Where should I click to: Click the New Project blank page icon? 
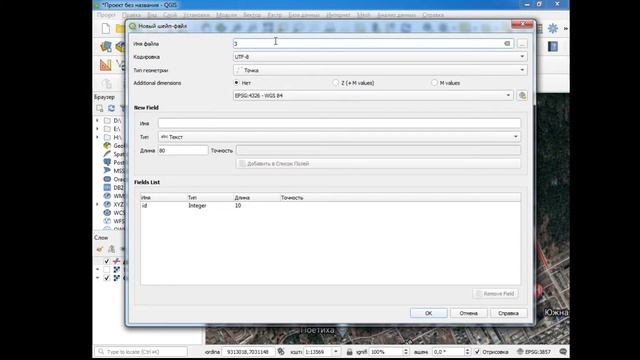(106, 29)
